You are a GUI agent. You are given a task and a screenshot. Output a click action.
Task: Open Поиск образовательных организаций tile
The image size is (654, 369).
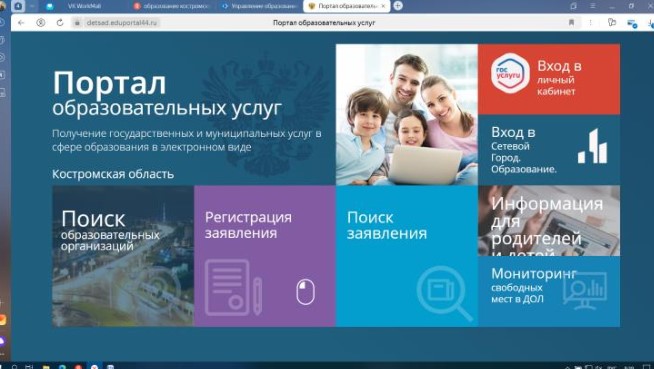pyautogui.click(x=123, y=256)
